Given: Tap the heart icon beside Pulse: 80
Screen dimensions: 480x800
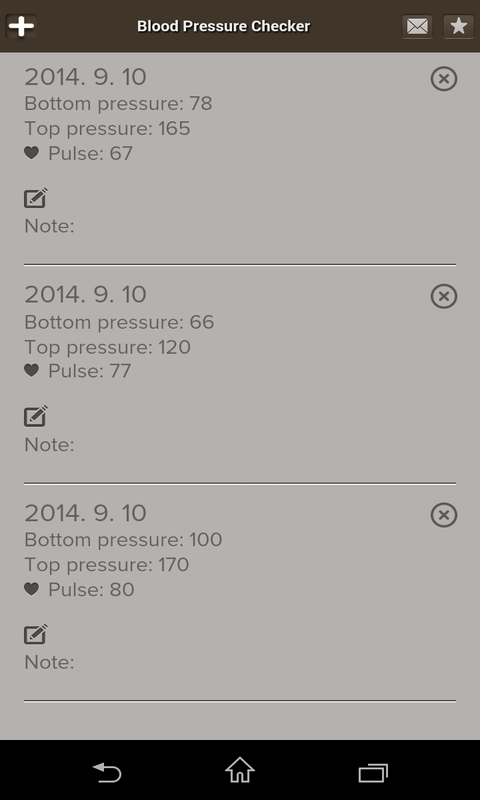Looking at the screenshot, I should click(32, 589).
